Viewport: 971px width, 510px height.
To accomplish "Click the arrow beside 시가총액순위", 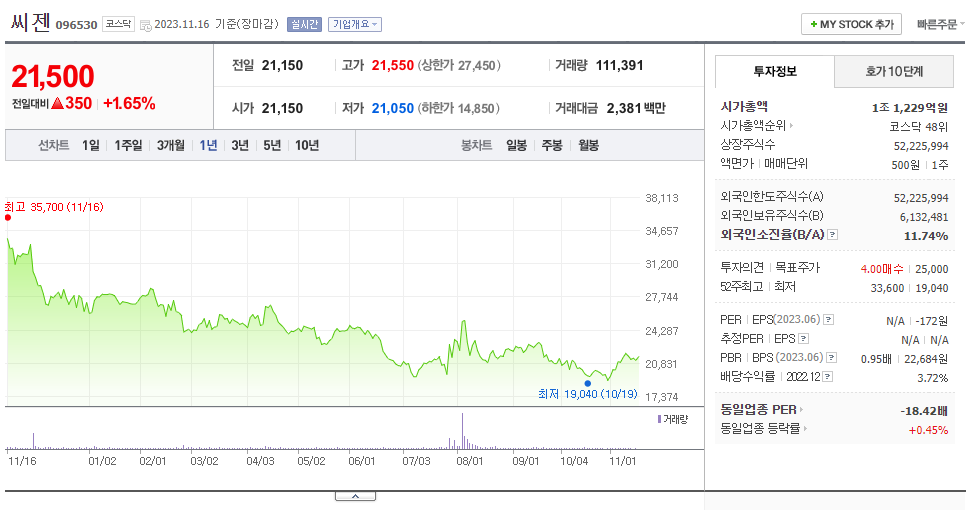I will pyautogui.click(x=791, y=126).
